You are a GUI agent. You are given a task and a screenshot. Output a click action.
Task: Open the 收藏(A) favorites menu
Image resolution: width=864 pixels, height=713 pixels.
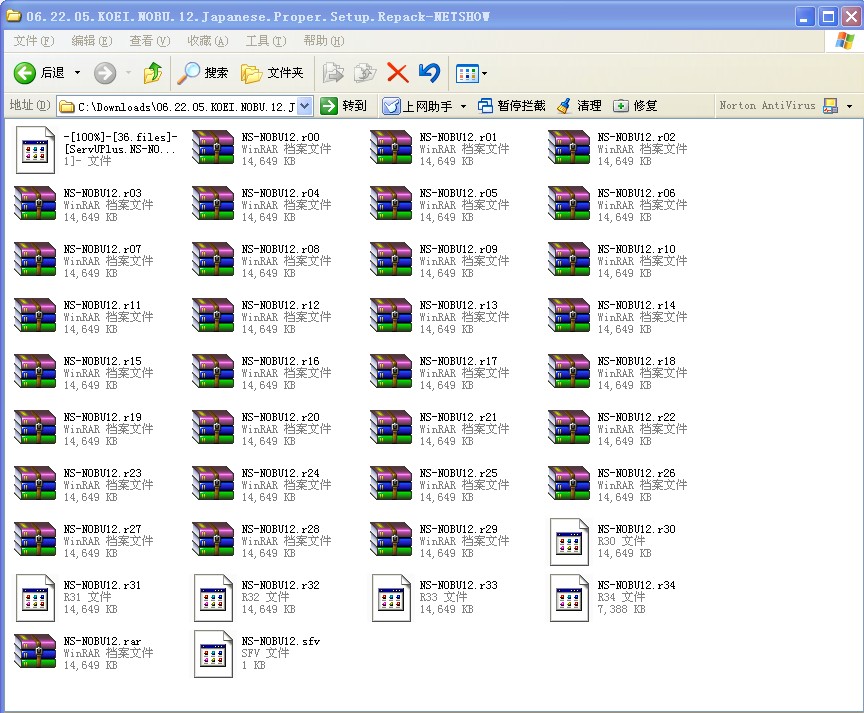click(x=207, y=41)
